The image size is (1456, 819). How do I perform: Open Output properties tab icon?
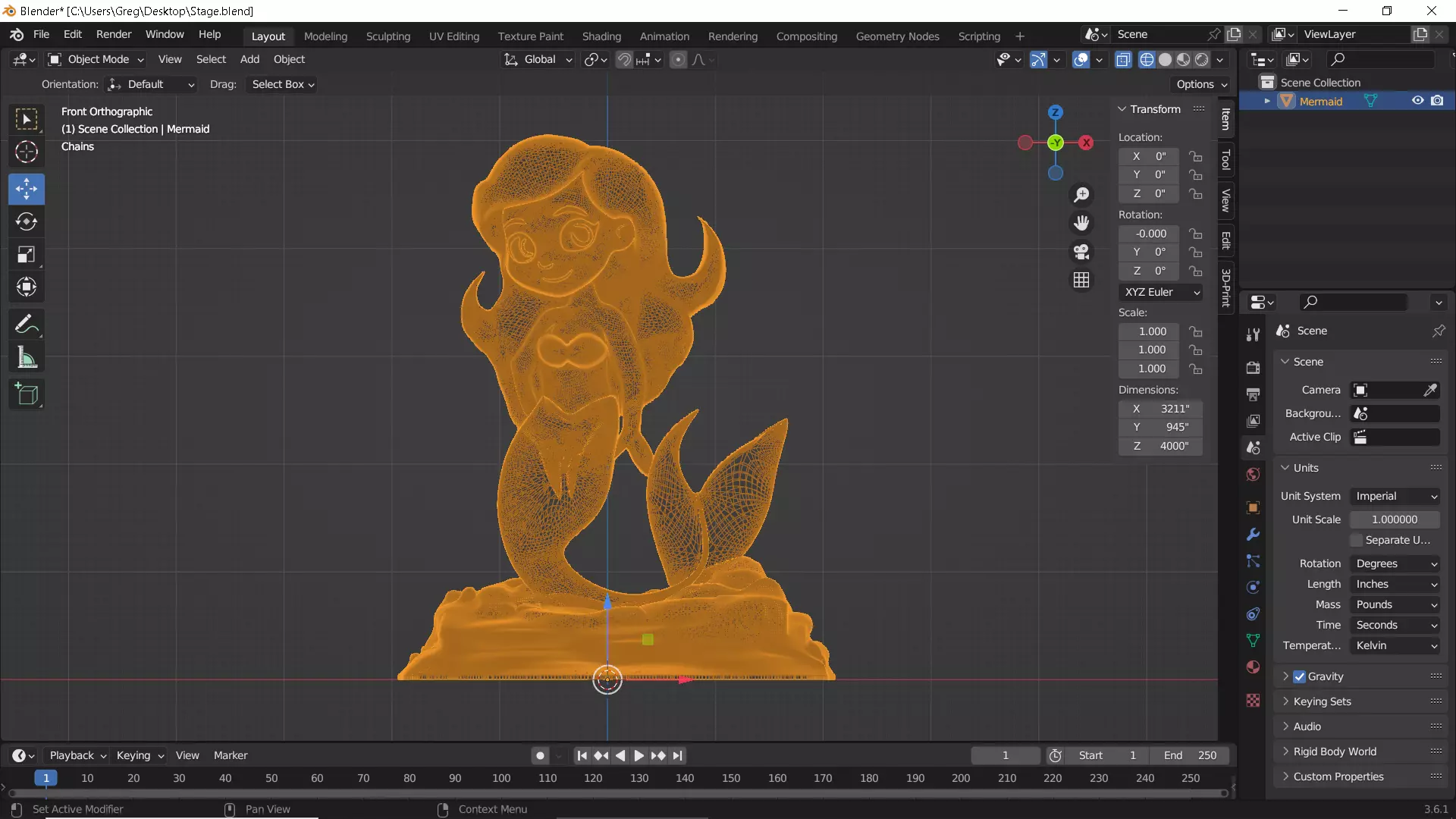coord(1253,394)
